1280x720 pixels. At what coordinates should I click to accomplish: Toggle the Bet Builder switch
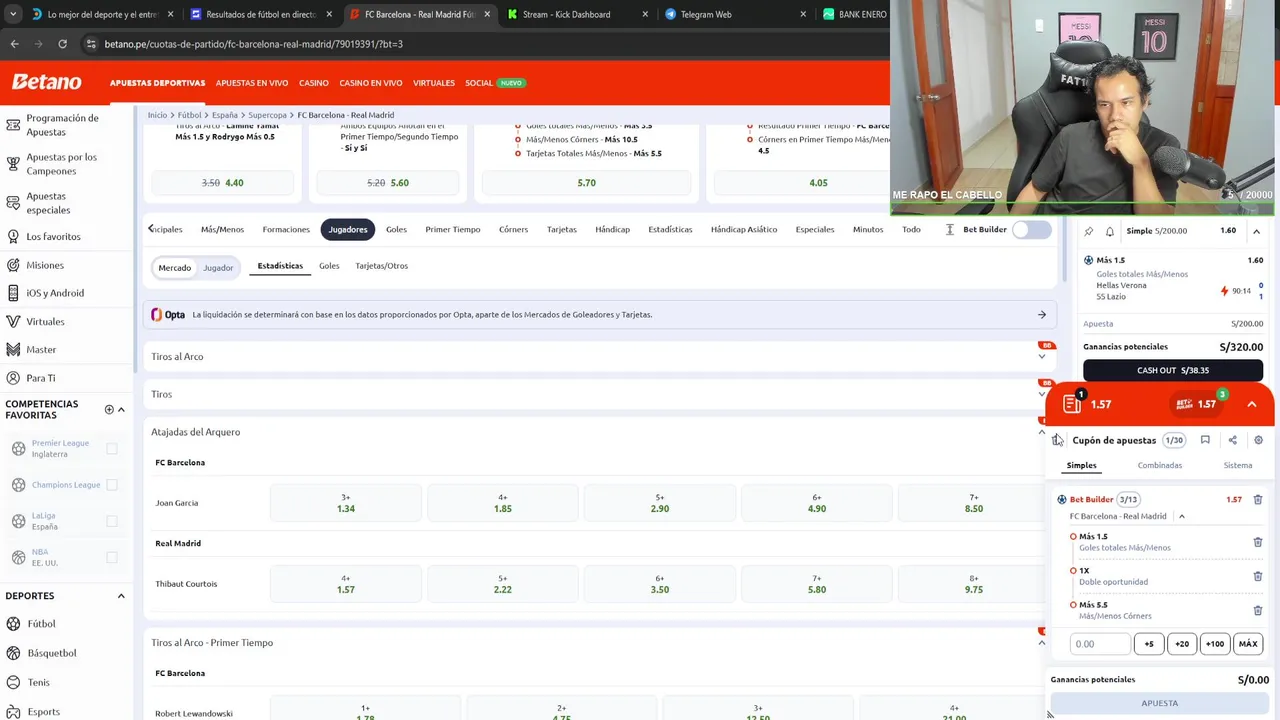(x=1032, y=229)
